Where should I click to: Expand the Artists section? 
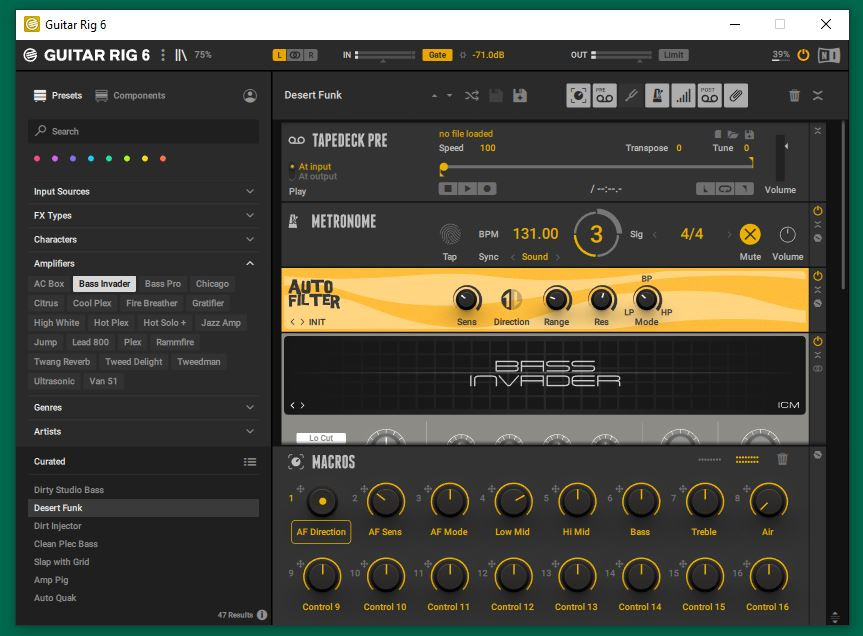(143, 432)
